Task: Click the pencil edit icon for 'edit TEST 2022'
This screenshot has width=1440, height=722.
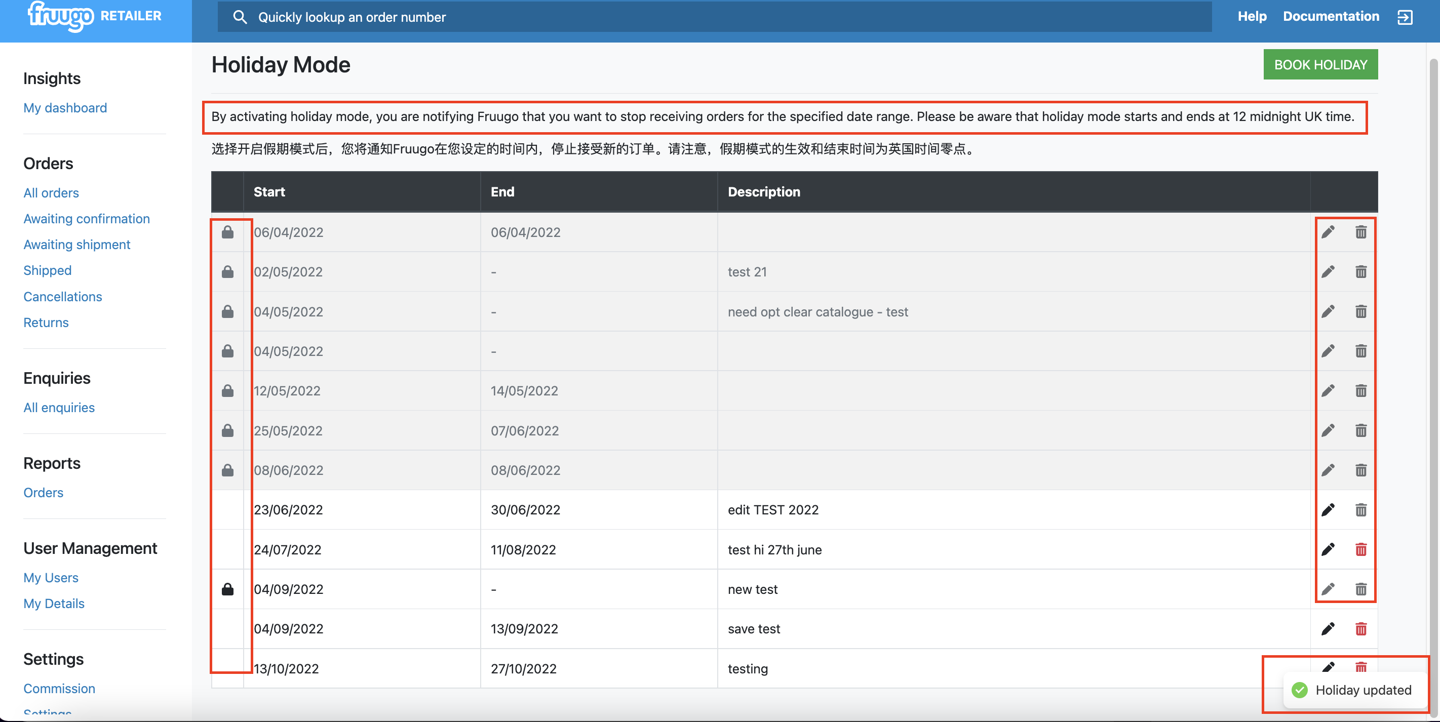Action: (x=1328, y=510)
